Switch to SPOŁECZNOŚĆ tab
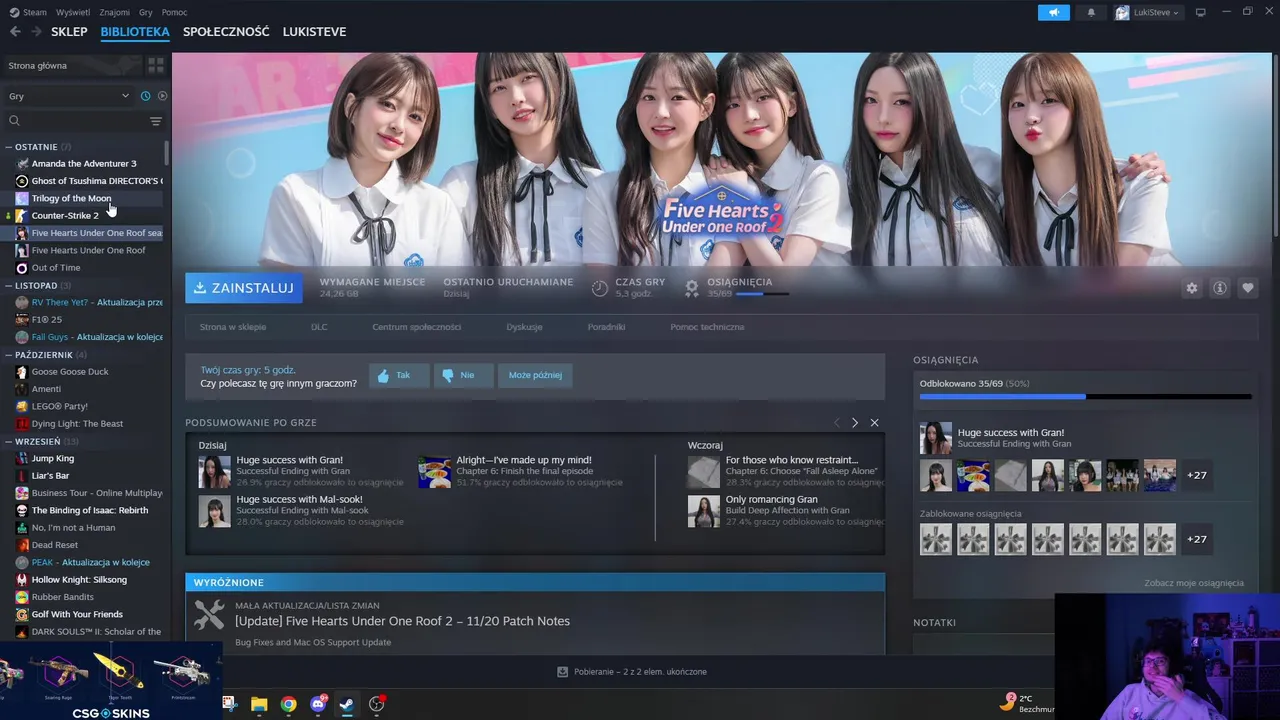The image size is (1280, 720). (226, 32)
